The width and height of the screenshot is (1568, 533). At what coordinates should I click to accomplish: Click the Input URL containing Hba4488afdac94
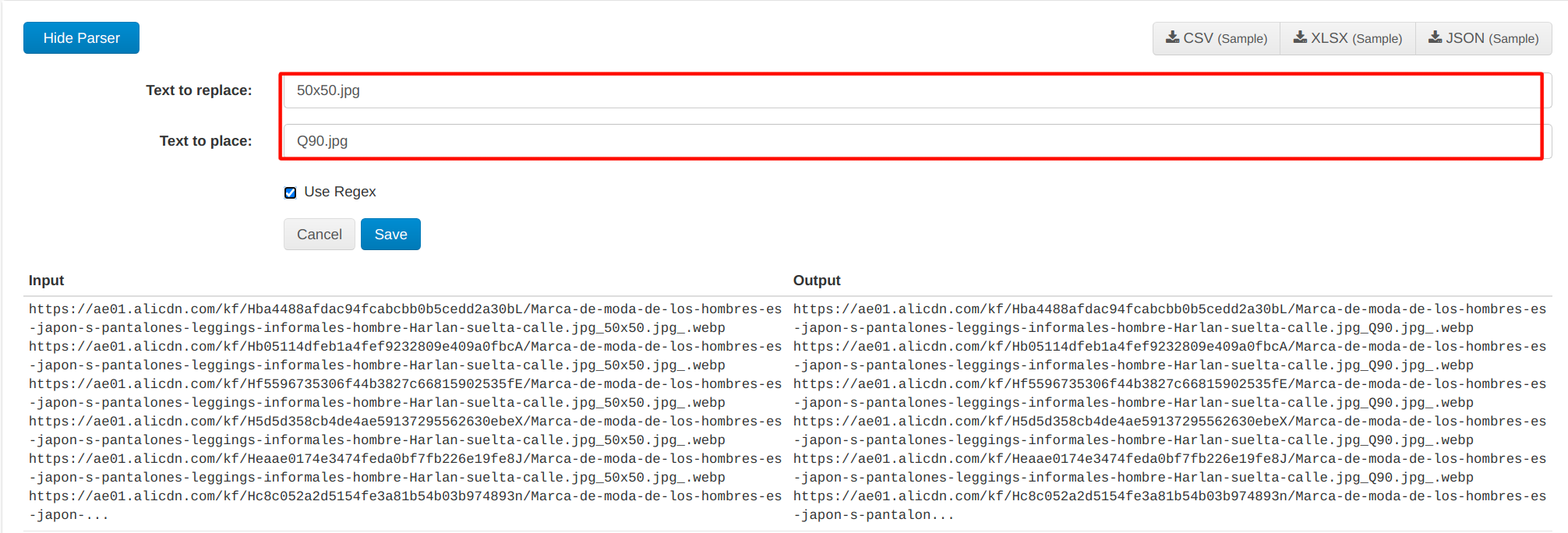tap(404, 319)
